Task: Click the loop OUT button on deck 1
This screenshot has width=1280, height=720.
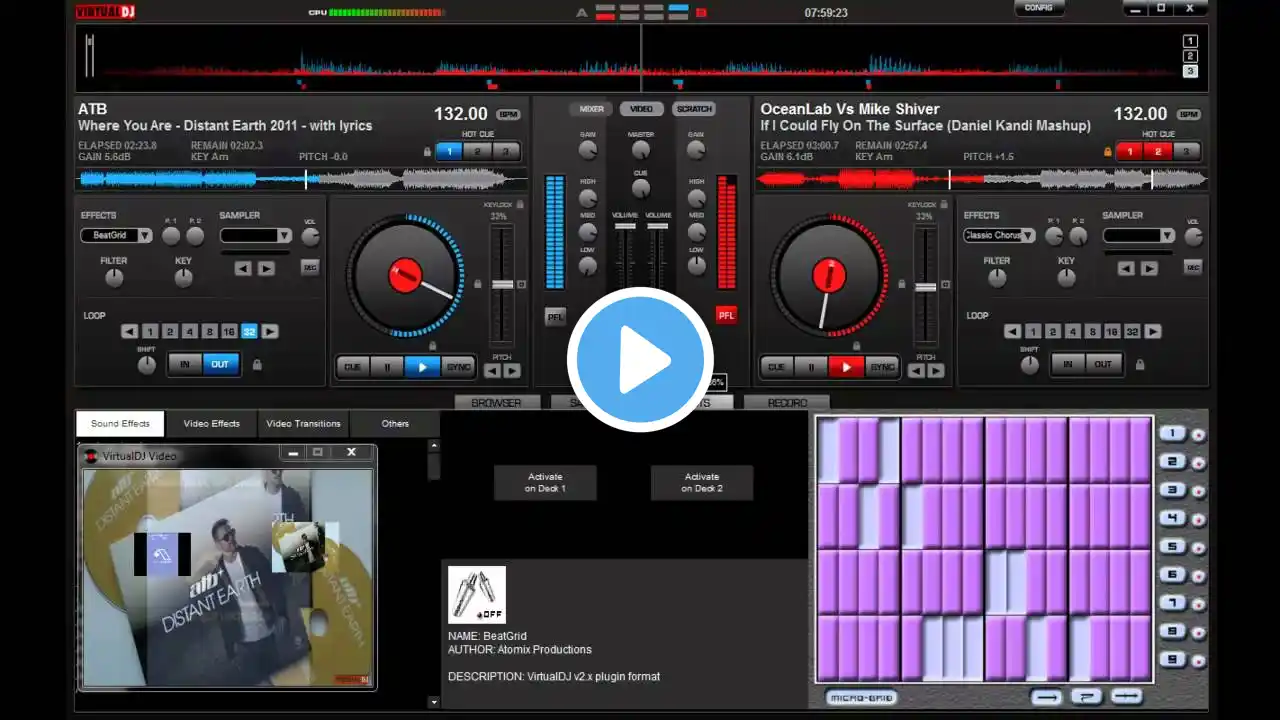Action: (x=219, y=364)
